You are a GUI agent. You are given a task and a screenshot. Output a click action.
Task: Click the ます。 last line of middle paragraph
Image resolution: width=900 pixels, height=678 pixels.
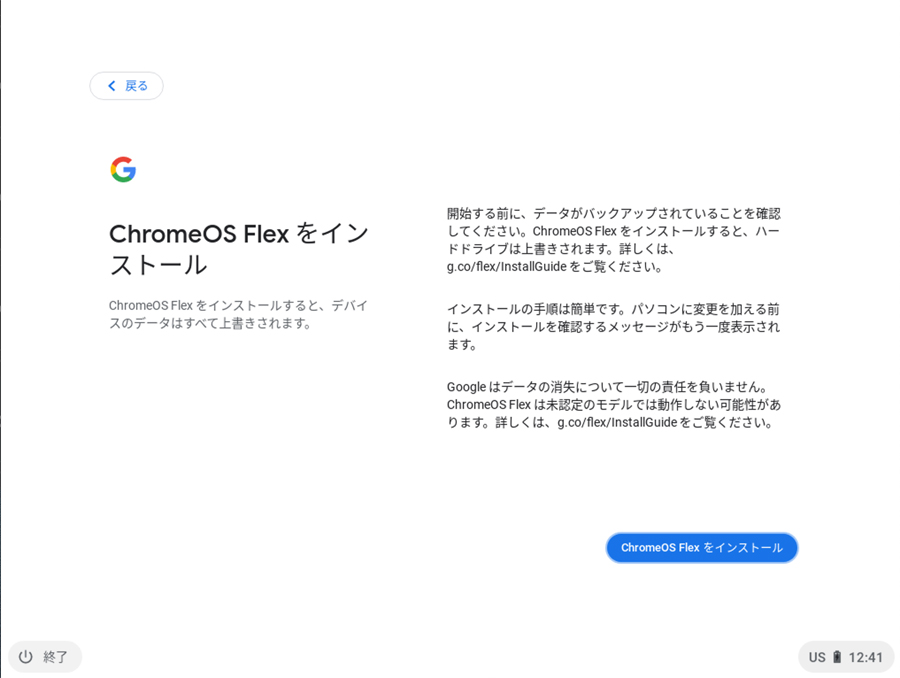[x=462, y=344]
